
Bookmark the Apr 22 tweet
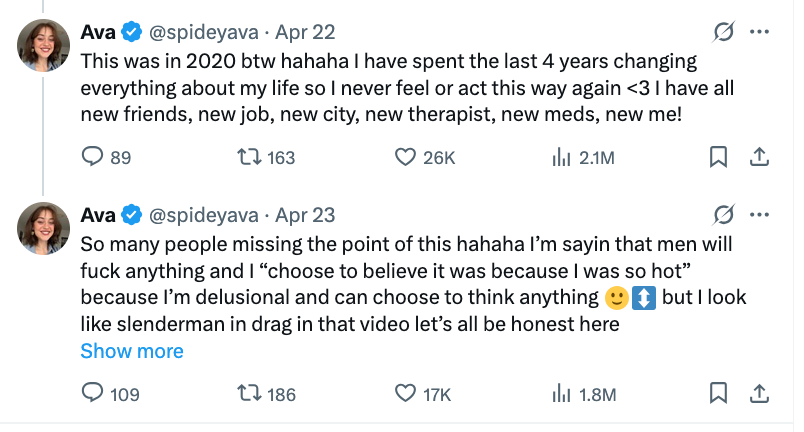(718, 157)
